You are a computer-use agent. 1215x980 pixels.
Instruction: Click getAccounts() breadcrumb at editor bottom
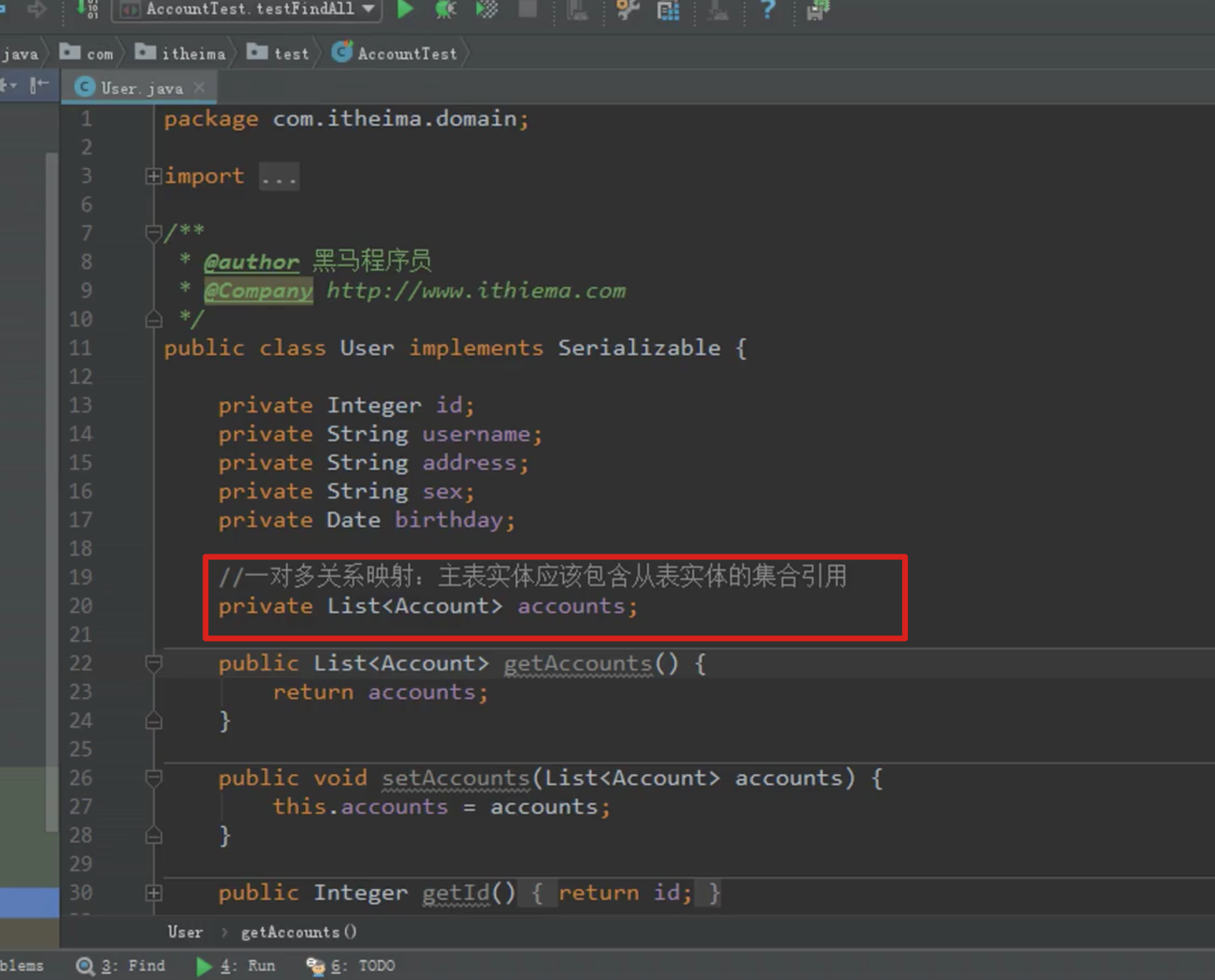(x=298, y=932)
